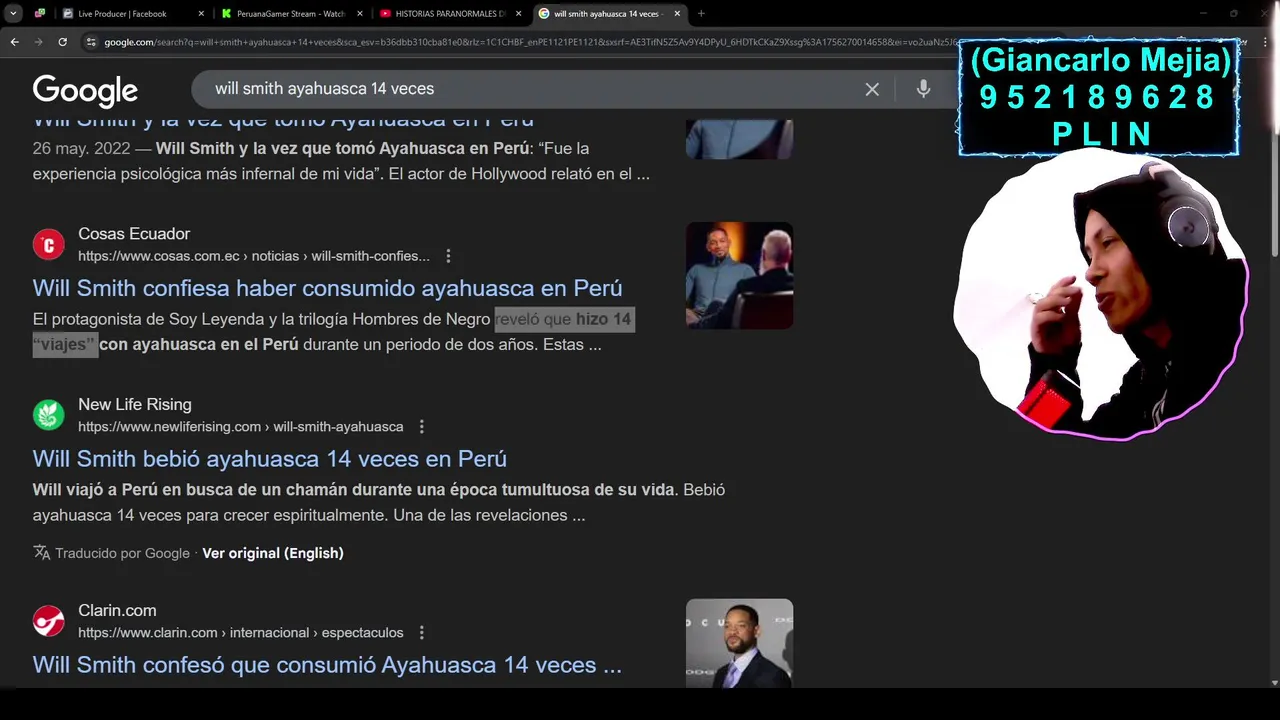Click the scrollbar down arrow
Viewport: 1280px width, 720px height.
[1274, 683]
